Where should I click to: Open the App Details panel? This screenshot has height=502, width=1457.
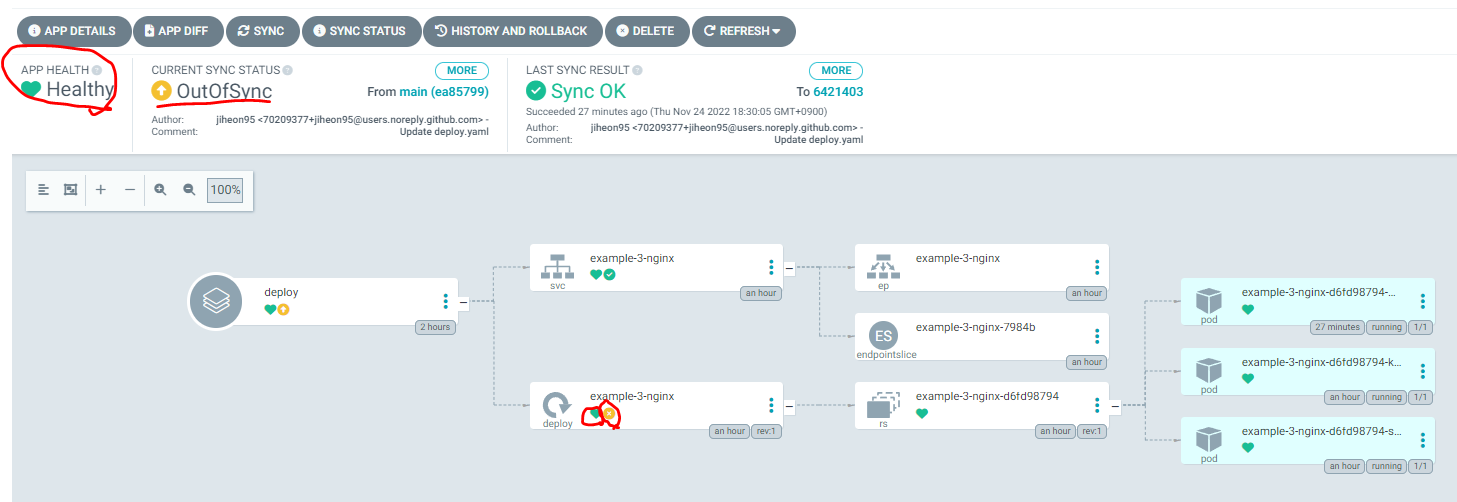click(x=73, y=31)
